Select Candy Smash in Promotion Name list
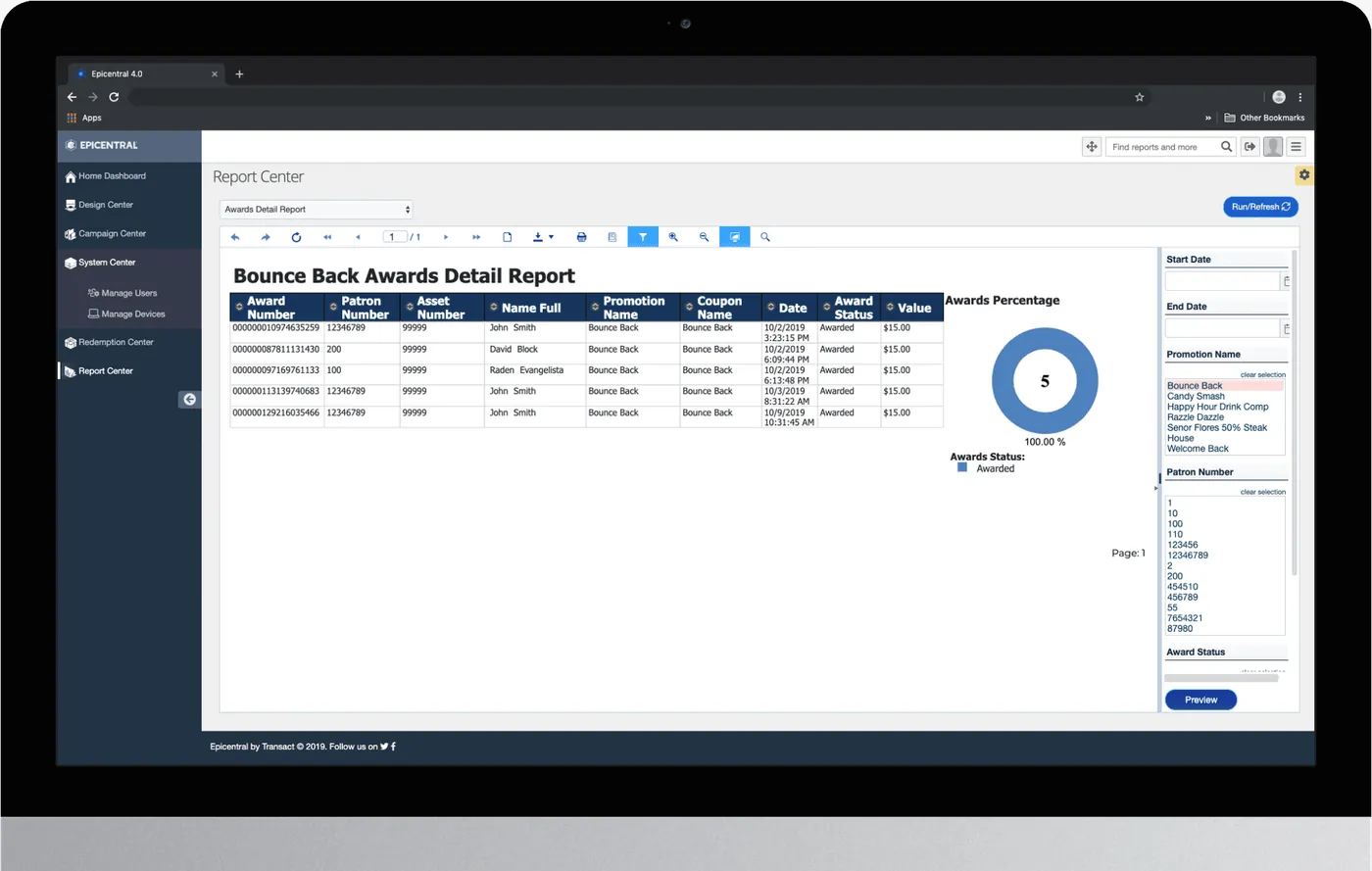The width and height of the screenshot is (1372, 871). (1196, 397)
